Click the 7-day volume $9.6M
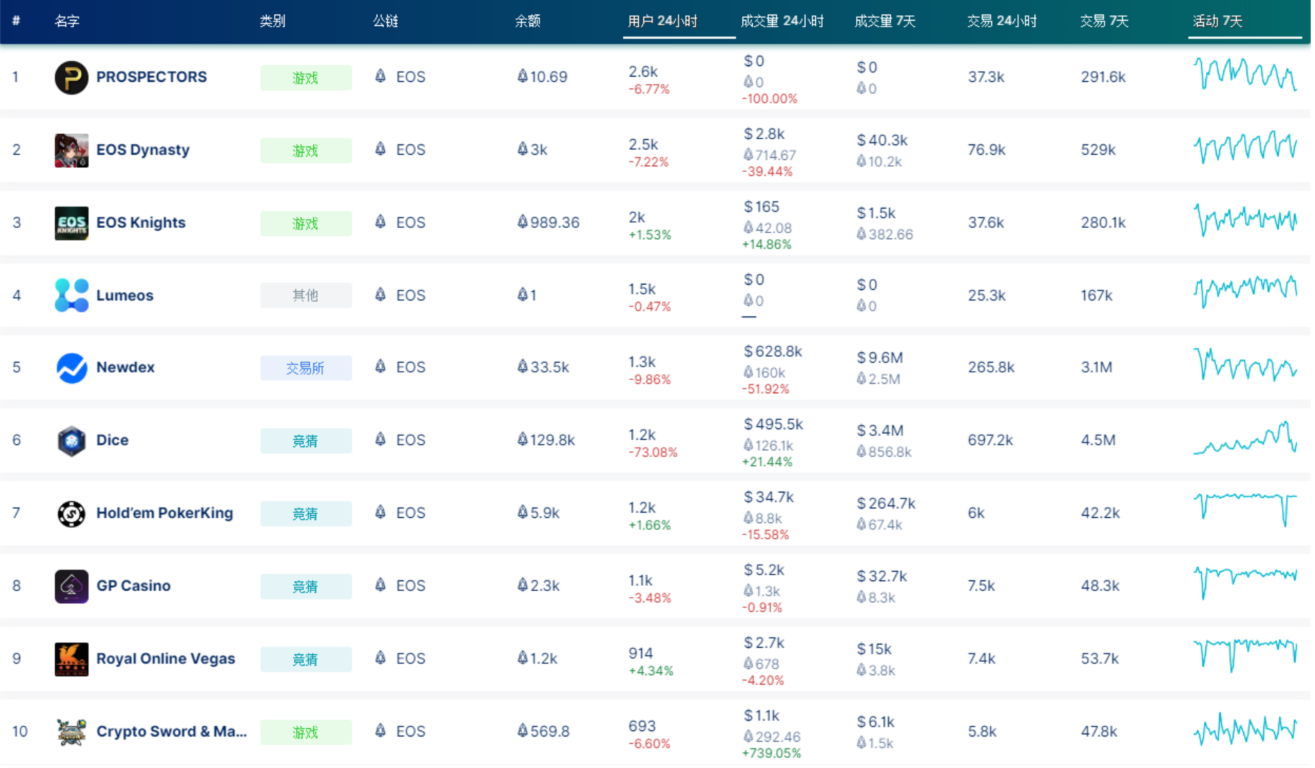The image size is (1315, 768). [x=880, y=358]
